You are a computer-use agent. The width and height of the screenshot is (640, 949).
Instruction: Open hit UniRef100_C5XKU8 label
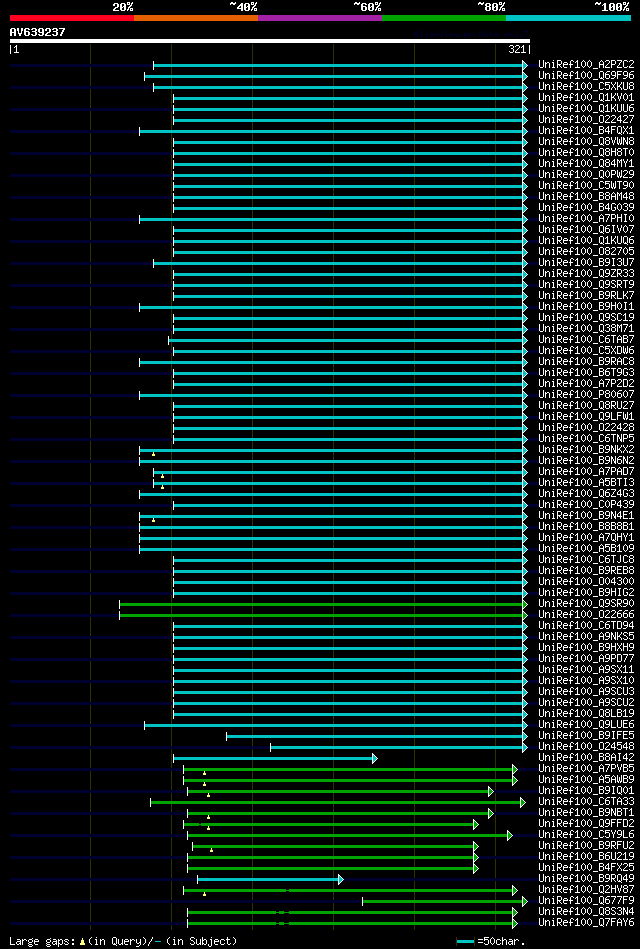[586, 87]
